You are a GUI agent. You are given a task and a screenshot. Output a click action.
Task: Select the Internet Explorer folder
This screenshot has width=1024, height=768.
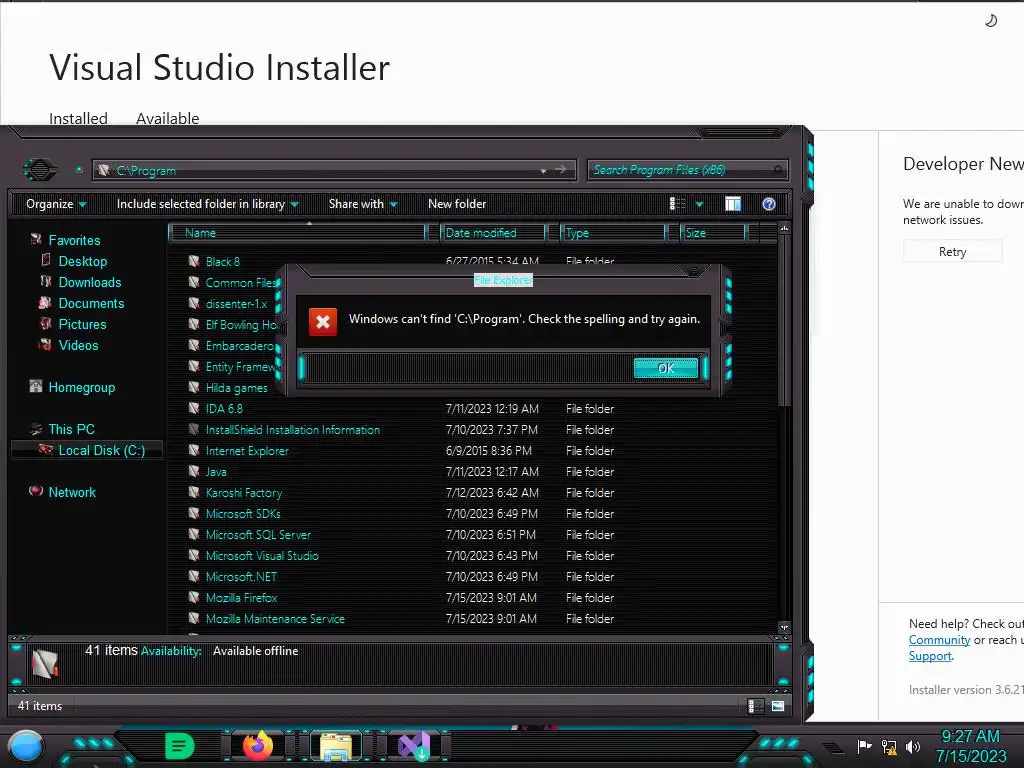click(247, 451)
